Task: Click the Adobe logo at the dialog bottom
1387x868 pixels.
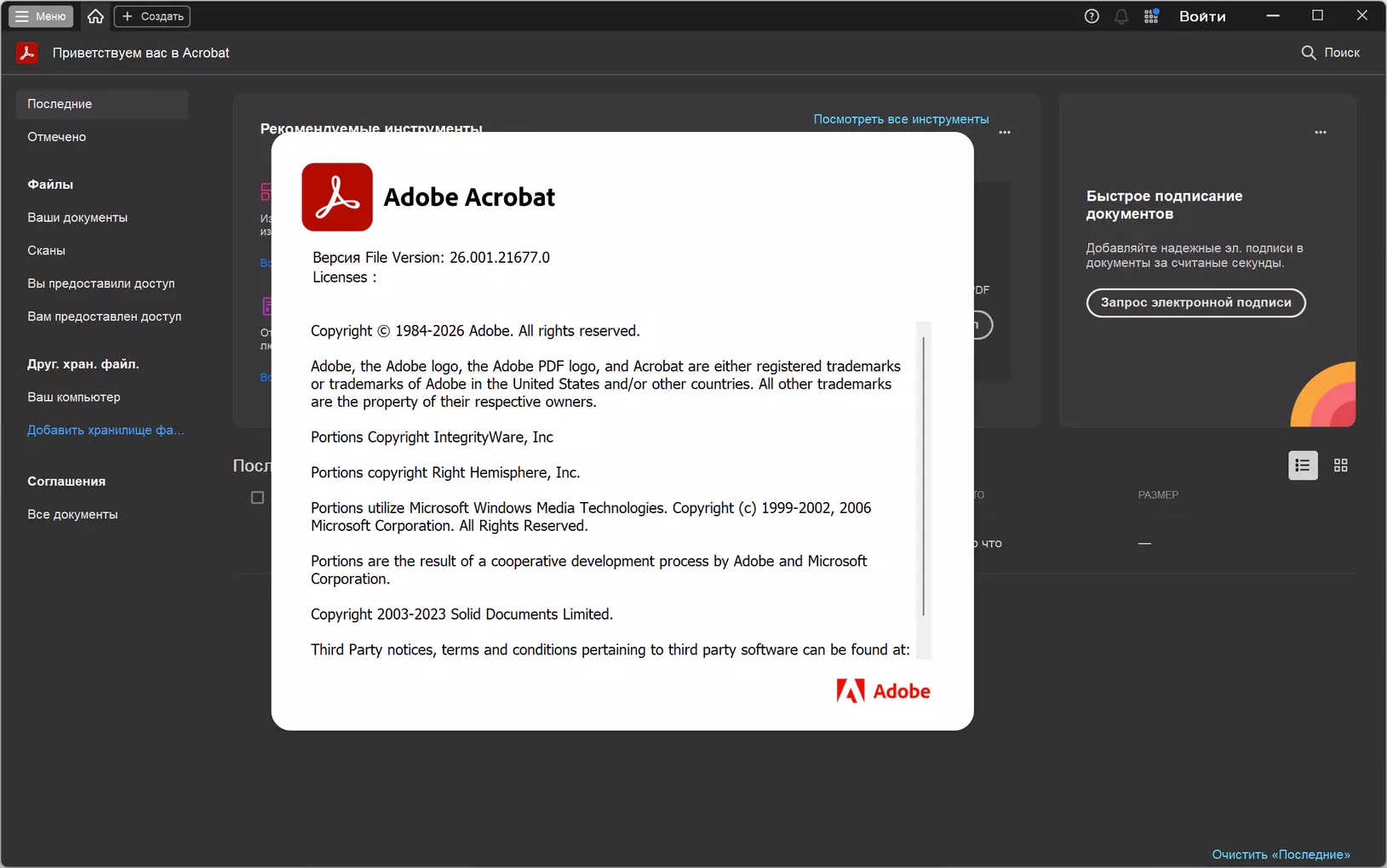Action: [x=883, y=691]
